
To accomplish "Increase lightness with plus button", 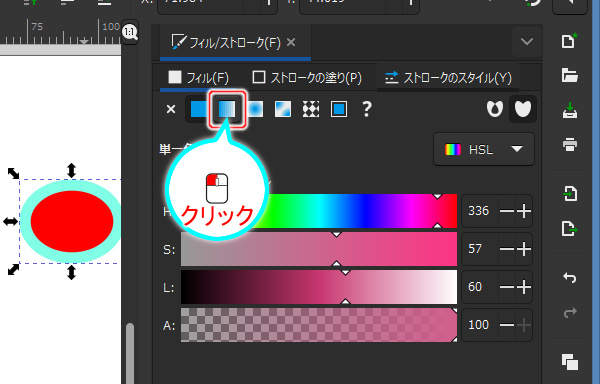I will click(523, 287).
